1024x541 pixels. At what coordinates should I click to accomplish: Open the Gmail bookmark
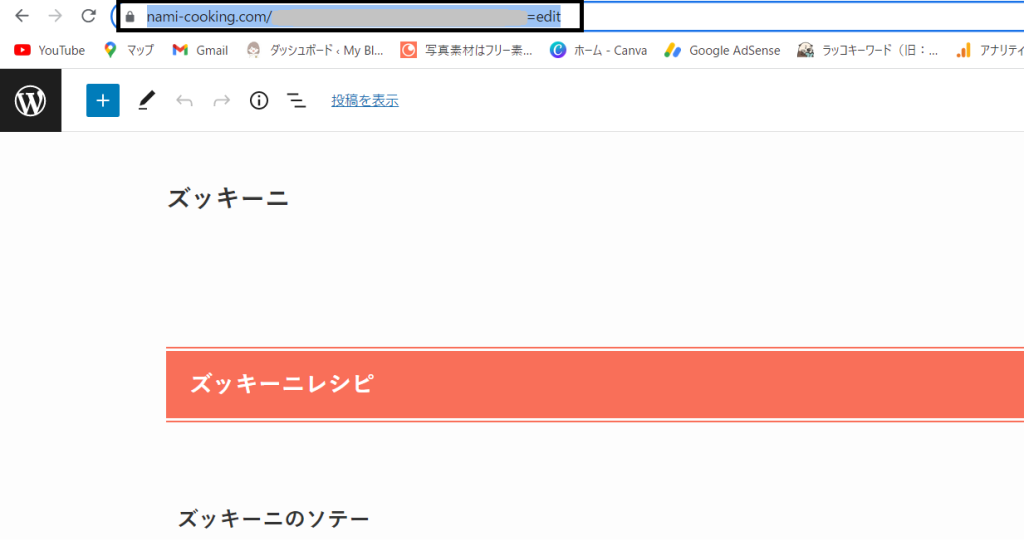coord(200,50)
